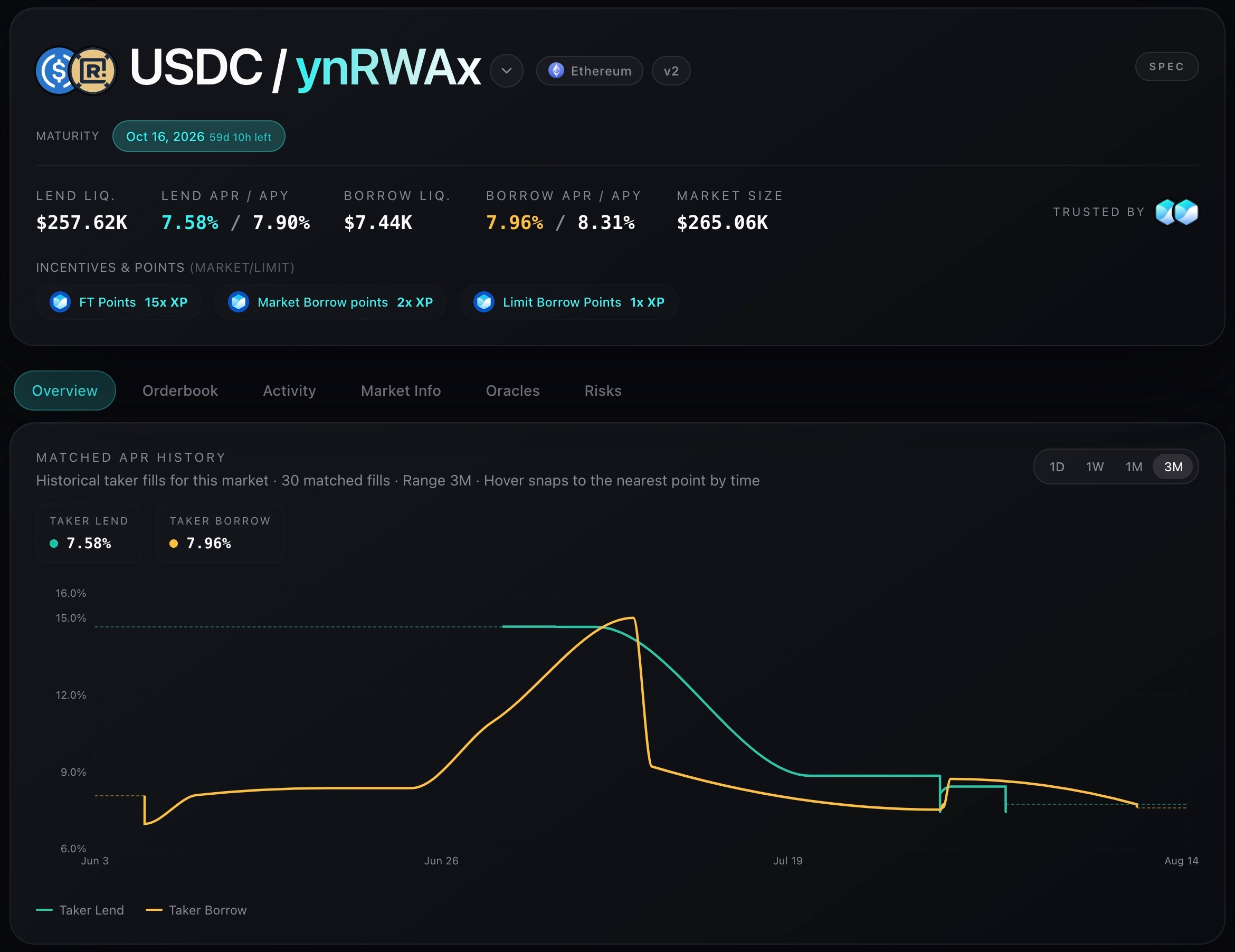Toggle the Taker Borrow legend entry
The height and width of the screenshot is (952, 1235).
click(x=196, y=910)
